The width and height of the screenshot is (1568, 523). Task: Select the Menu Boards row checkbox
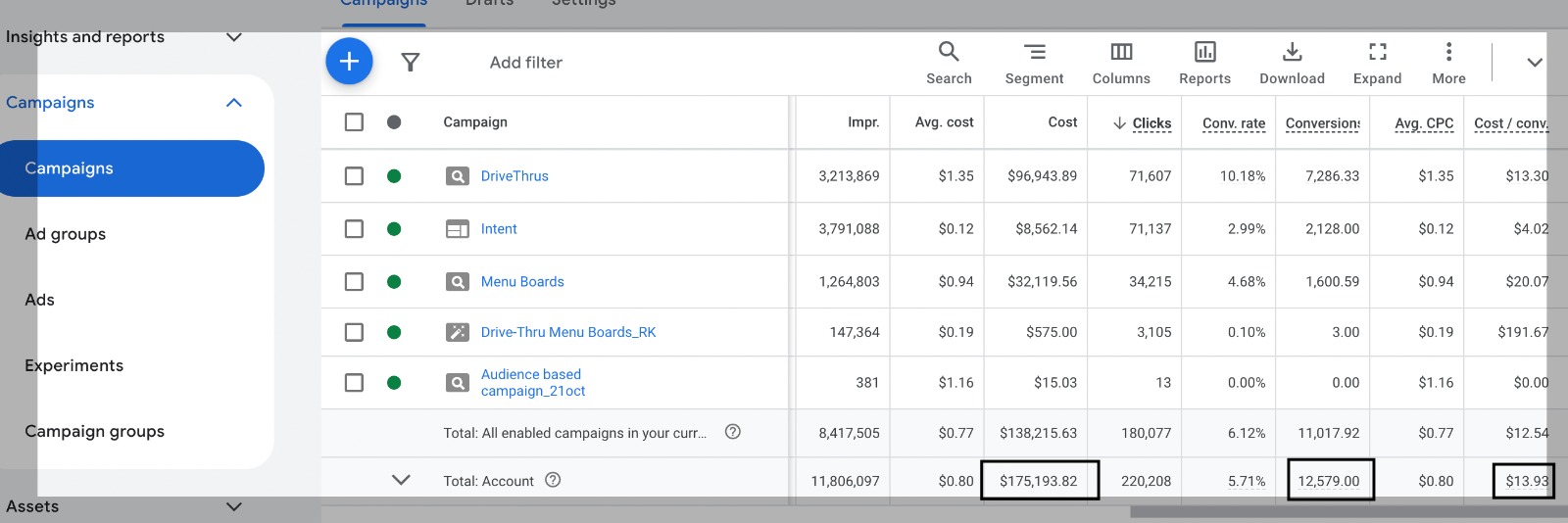(354, 282)
